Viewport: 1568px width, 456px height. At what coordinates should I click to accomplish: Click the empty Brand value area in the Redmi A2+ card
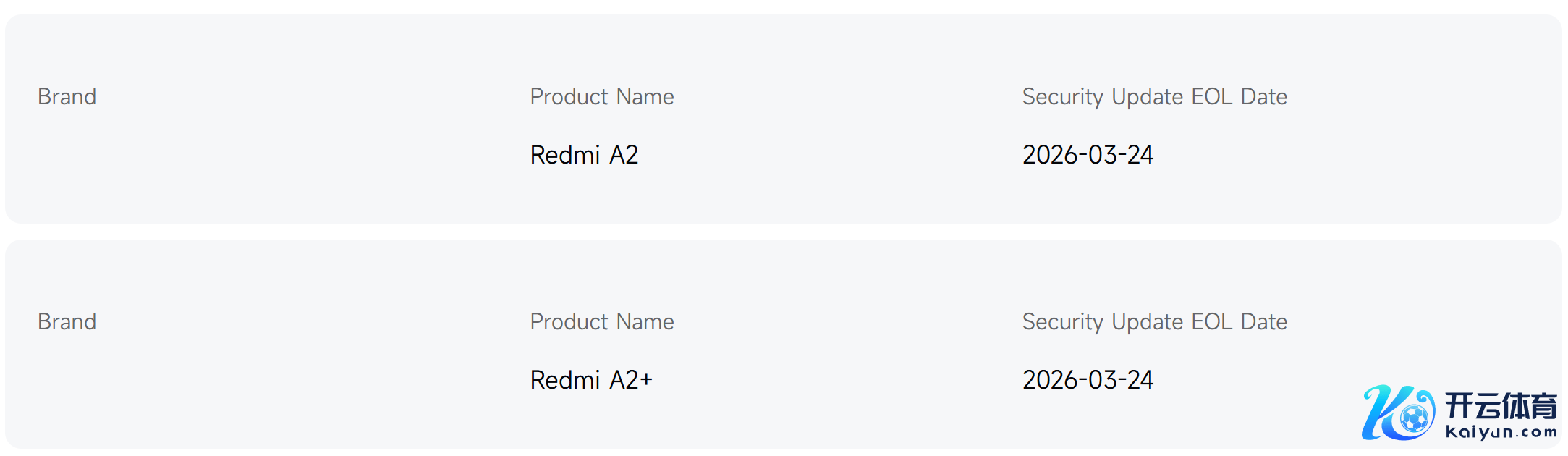coord(67,380)
